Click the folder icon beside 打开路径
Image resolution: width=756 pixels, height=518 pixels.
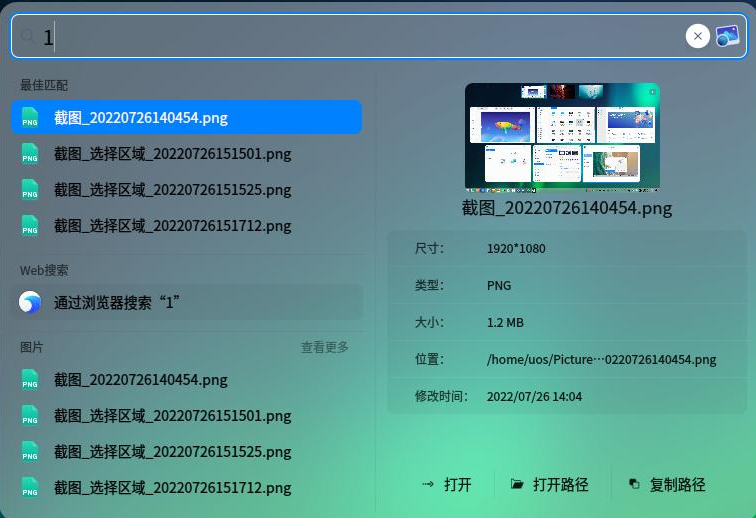pyautogui.click(x=517, y=484)
